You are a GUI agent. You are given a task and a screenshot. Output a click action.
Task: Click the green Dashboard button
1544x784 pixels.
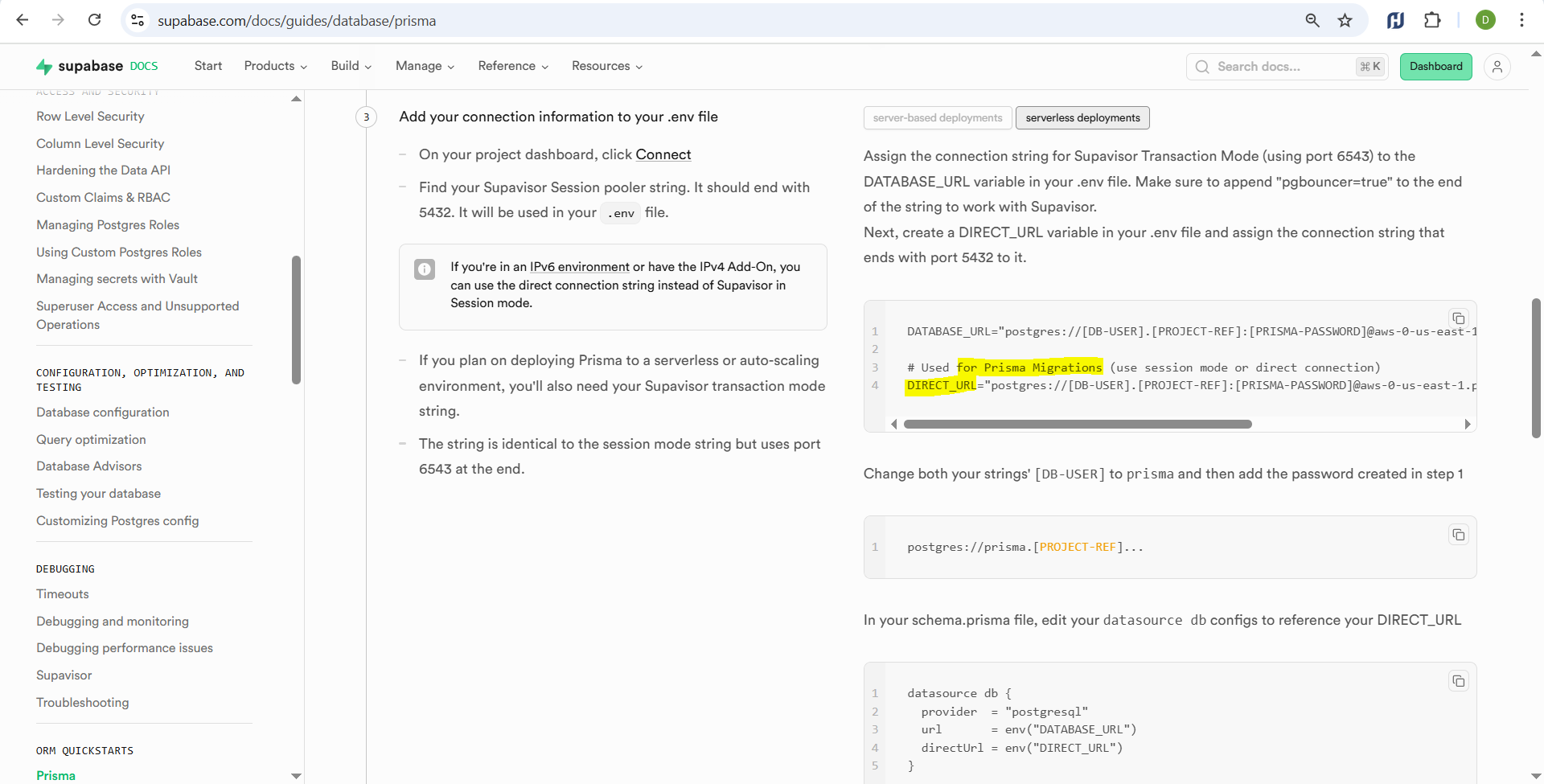[x=1436, y=67]
